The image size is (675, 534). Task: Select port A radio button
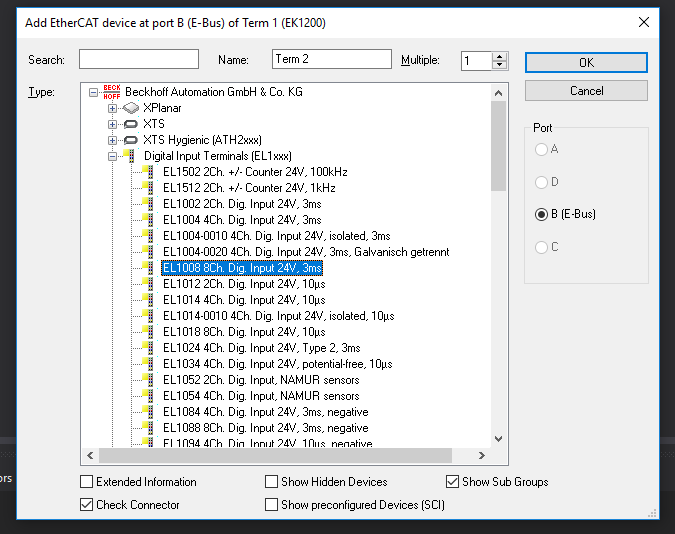click(x=541, y=149)
